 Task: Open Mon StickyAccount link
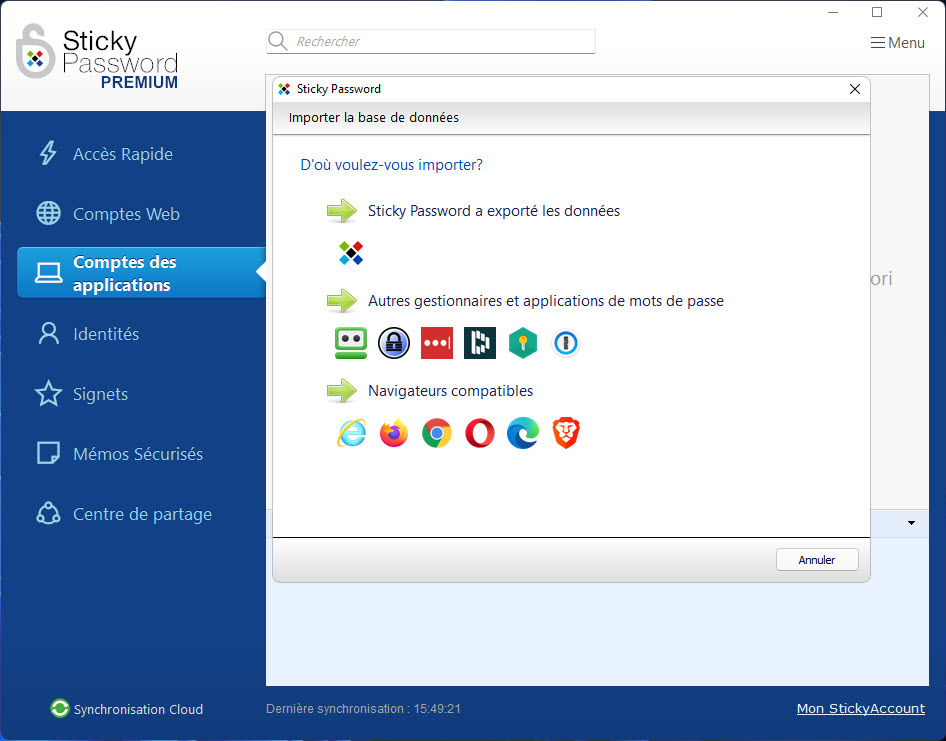point(860,708)
